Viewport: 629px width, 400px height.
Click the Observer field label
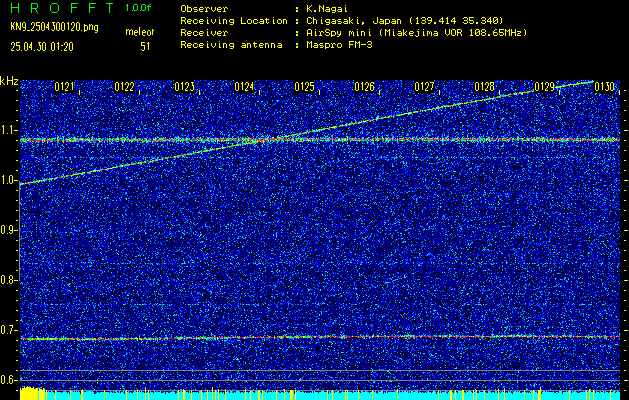pos(204,9)
